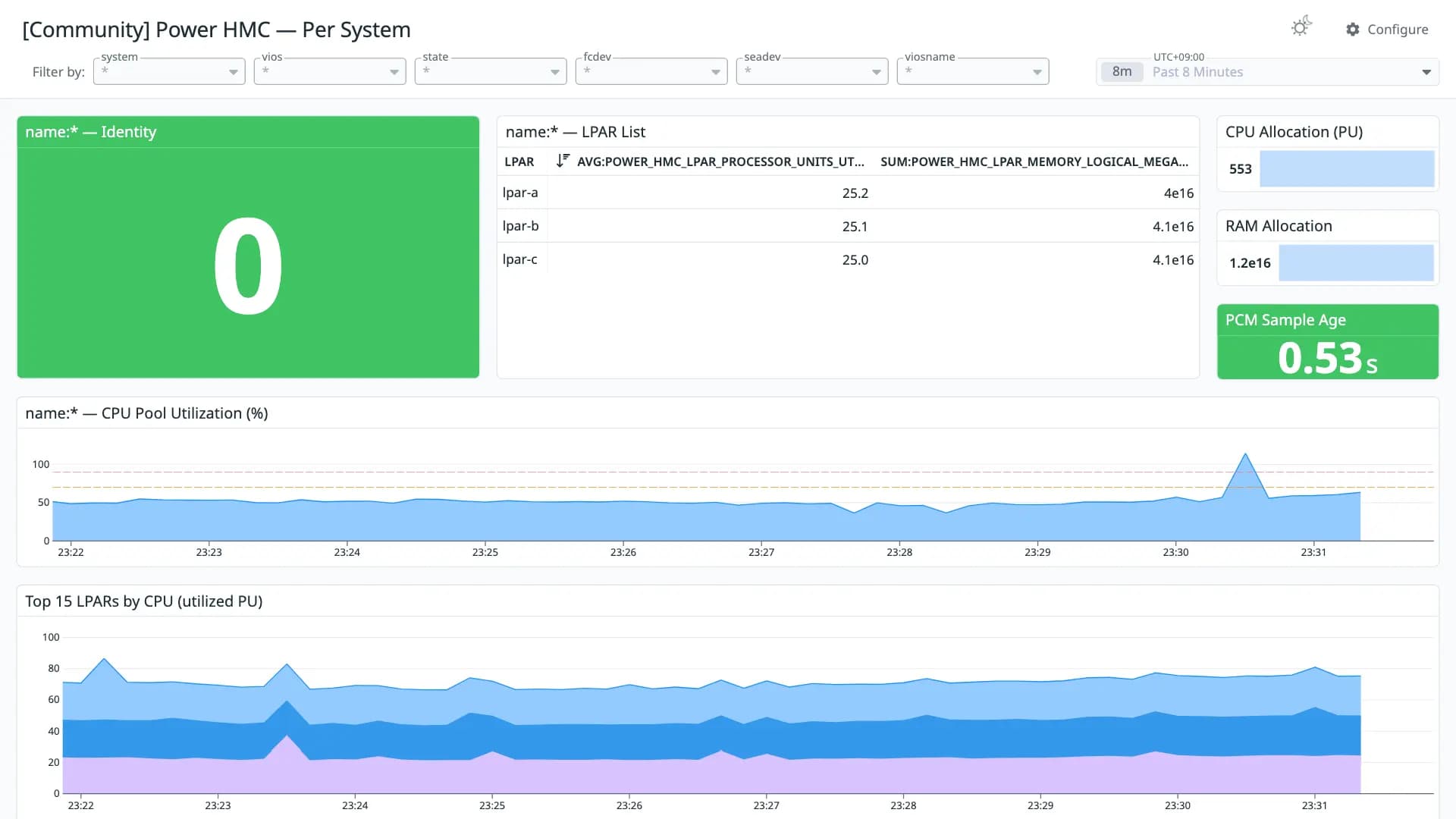Click the Identity widget 0 value
The image size is (1456, 819).
pos(248,266)
